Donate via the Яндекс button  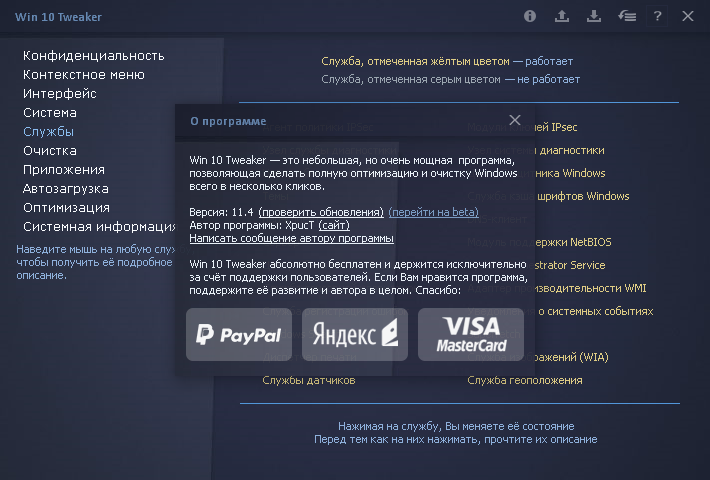(355, 335)
